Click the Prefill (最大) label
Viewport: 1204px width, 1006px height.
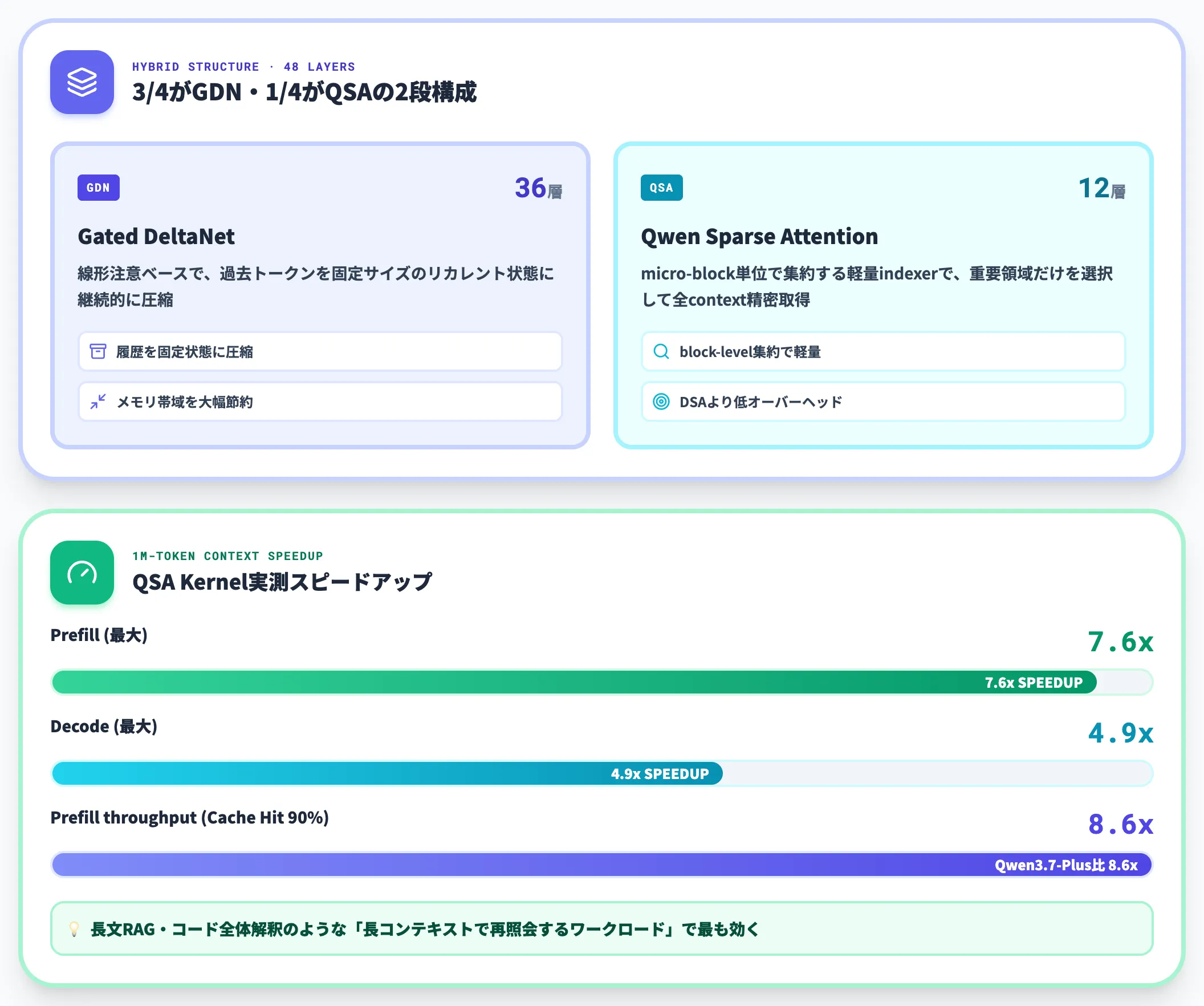click(x=99, y=635)
